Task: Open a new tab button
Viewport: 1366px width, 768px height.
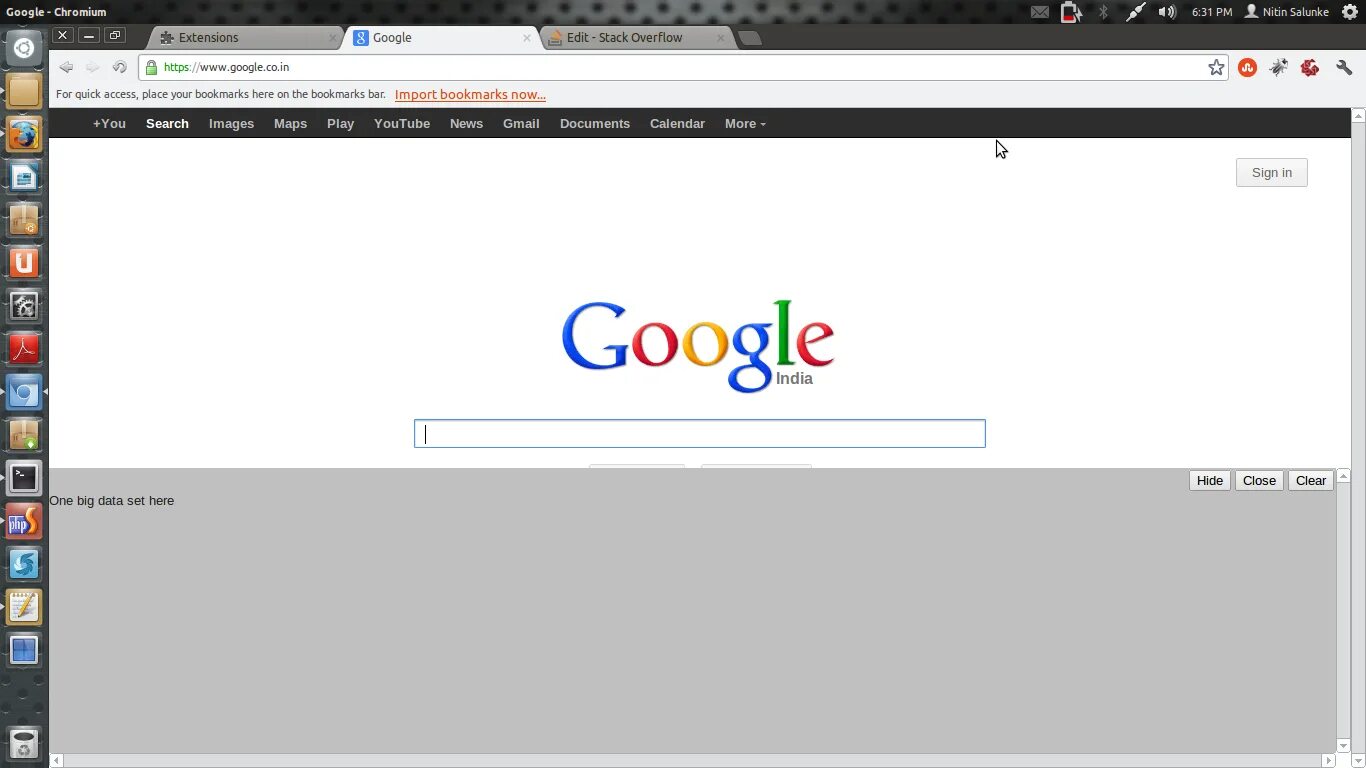Action: 749,38
